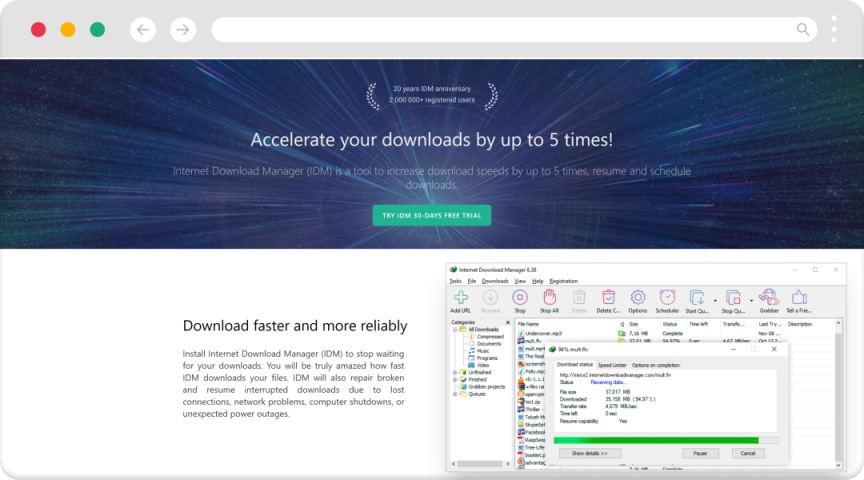
Task: Switch to the Speed Limiter tab
Action: coord(612,365)
